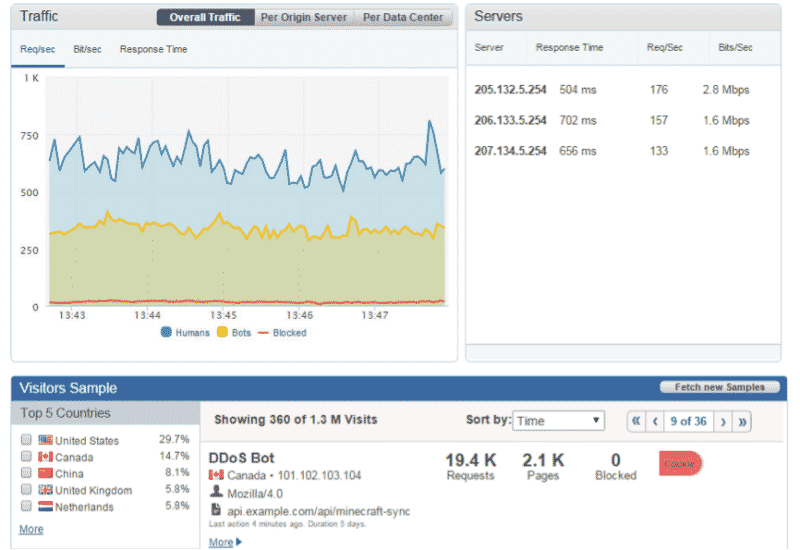Click the Bots legend circle icon
The width and height of the screenshot is (800, 550).
click(x=222, y=333)
